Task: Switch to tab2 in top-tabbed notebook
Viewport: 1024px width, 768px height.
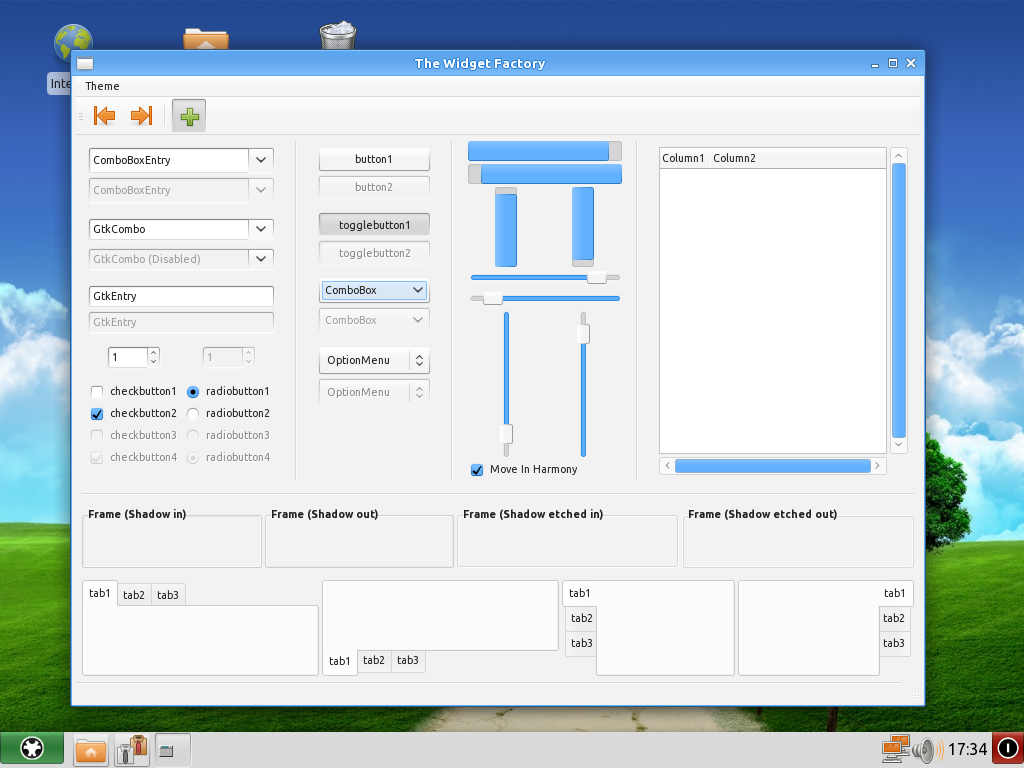Action: [x=134, y=595]
